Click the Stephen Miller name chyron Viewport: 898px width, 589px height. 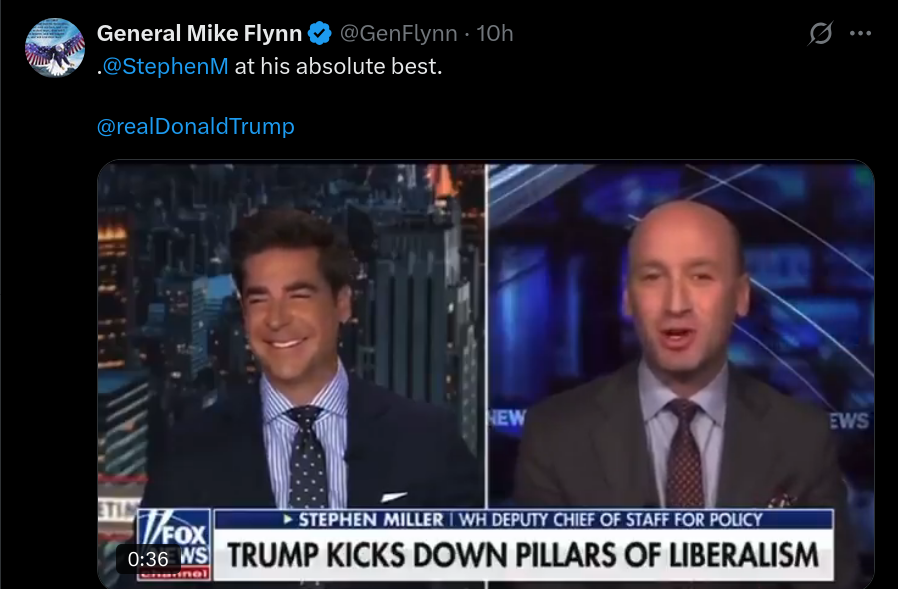click(370, 520)
